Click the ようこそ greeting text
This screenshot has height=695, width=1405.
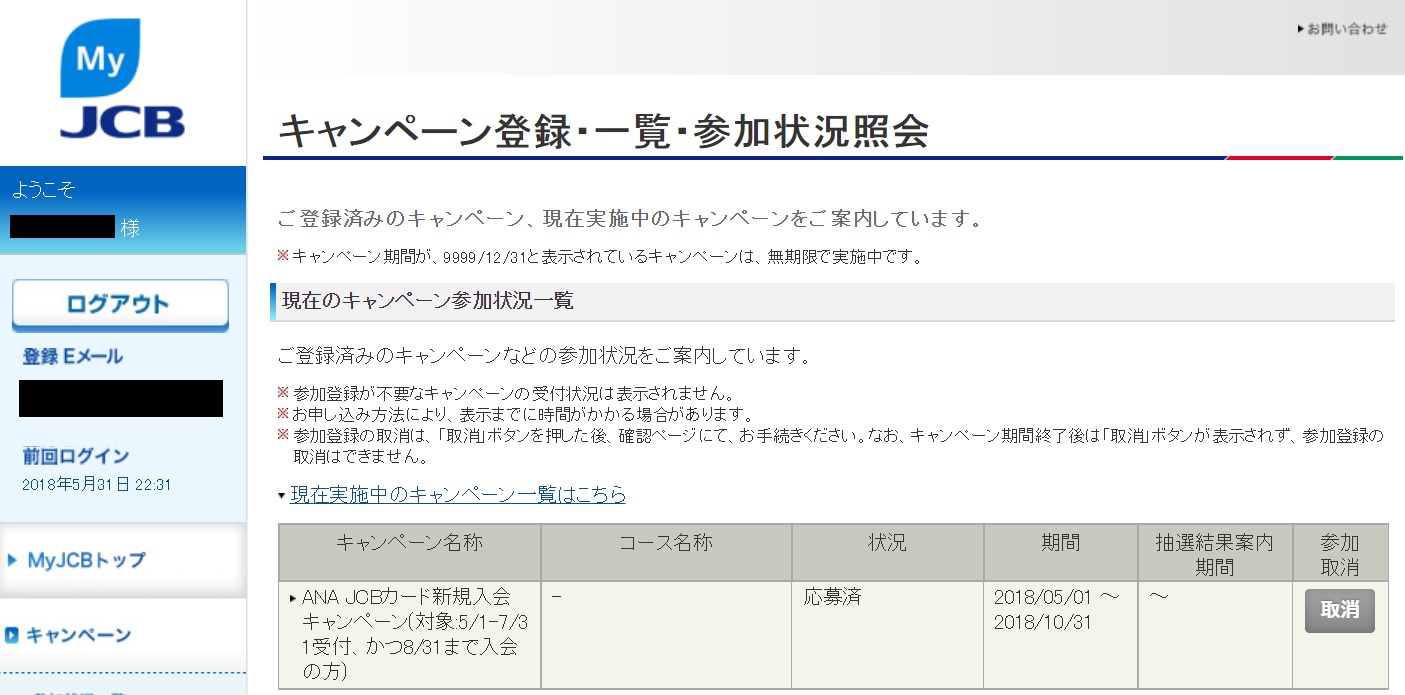click(43, 190)
